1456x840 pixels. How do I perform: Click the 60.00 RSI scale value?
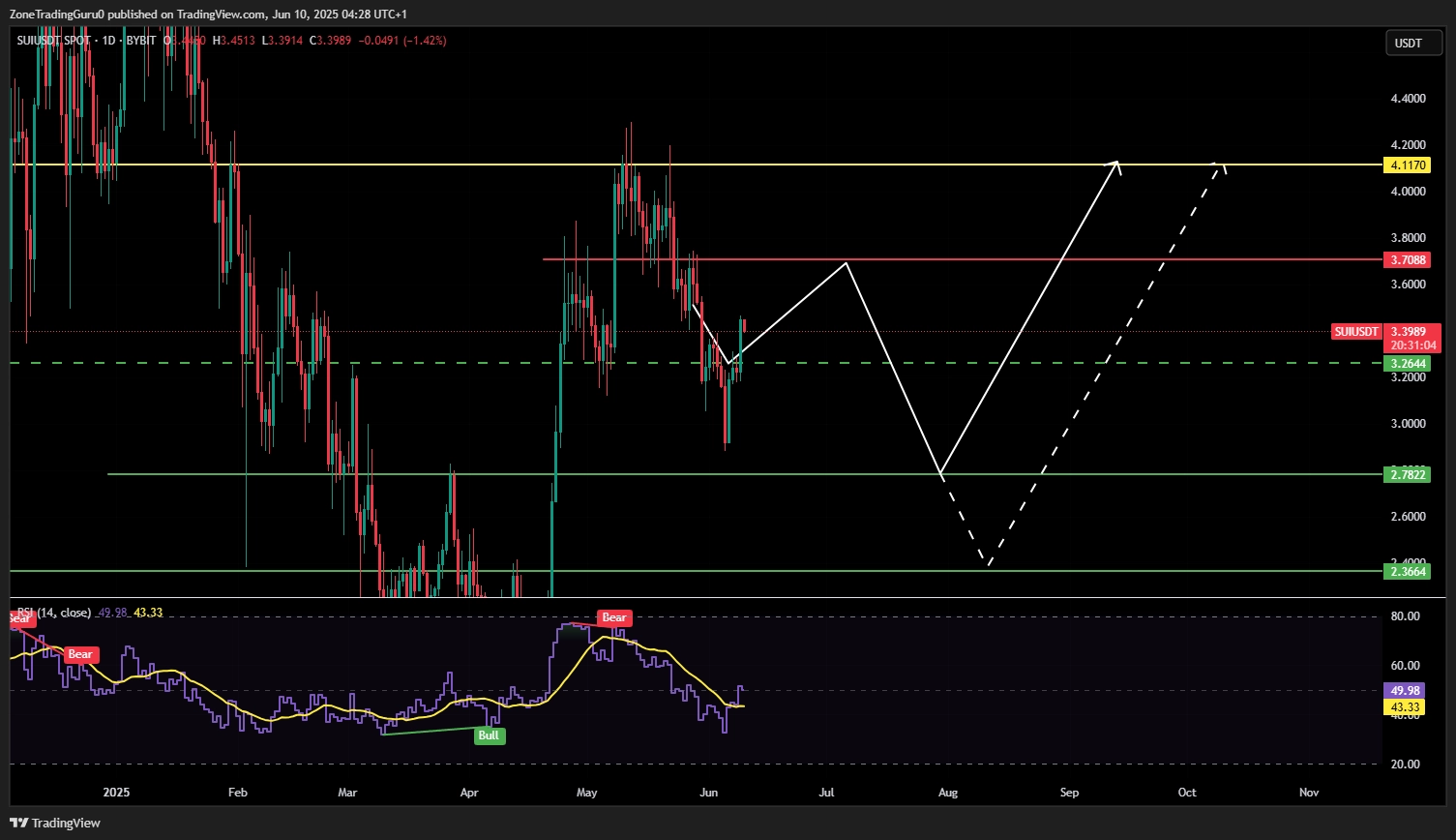1406,666
